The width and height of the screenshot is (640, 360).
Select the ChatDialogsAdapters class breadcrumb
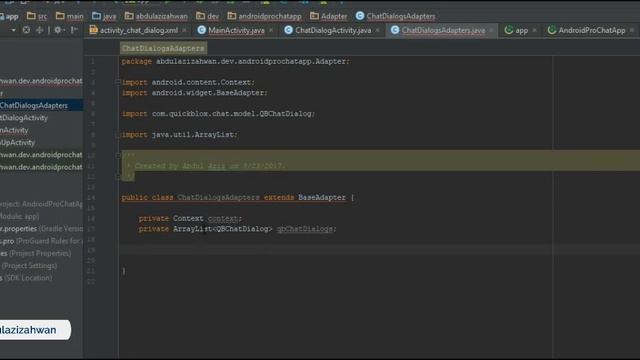[x=396, y=16]
